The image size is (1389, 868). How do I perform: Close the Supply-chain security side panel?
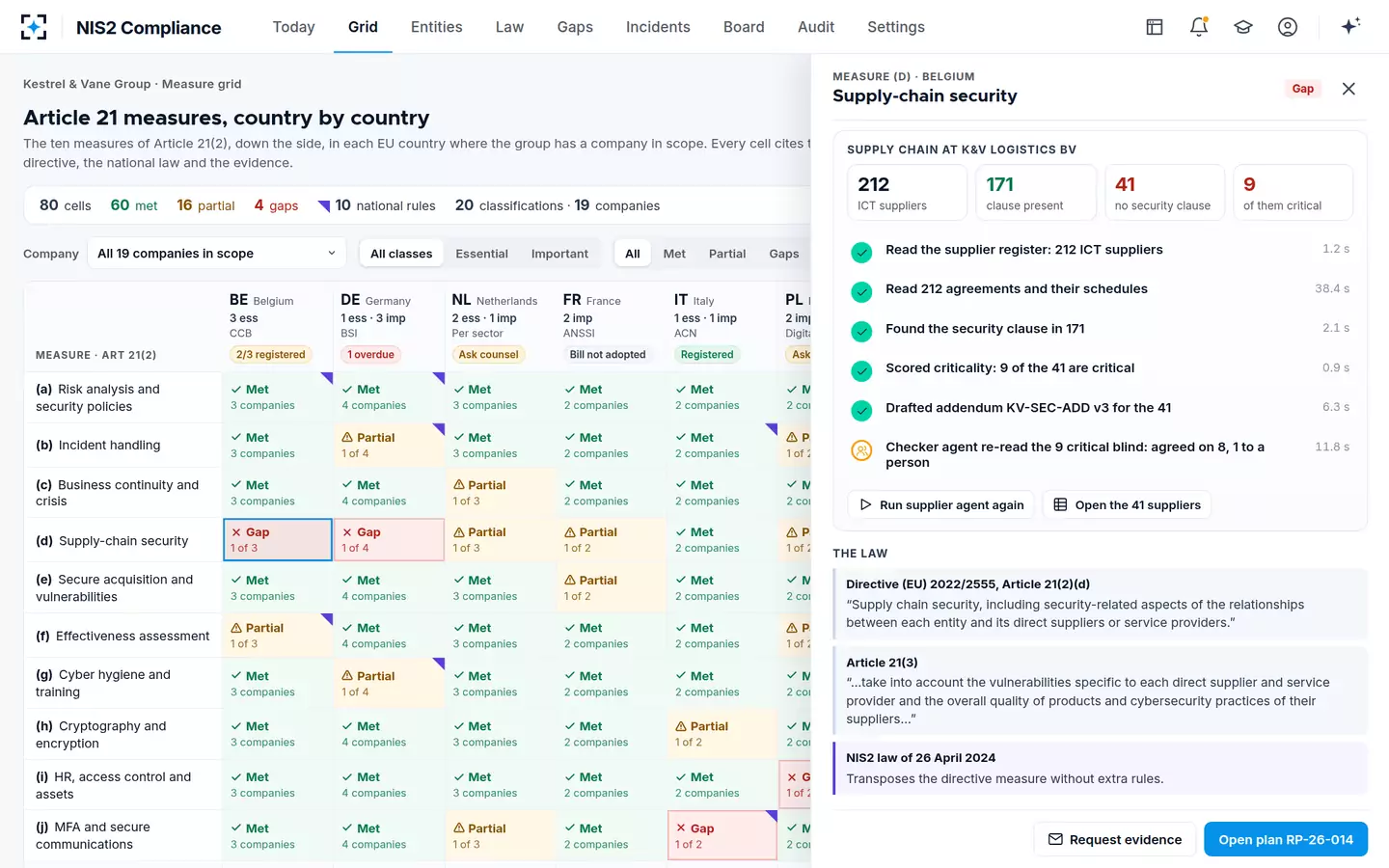coord(1348,89)
